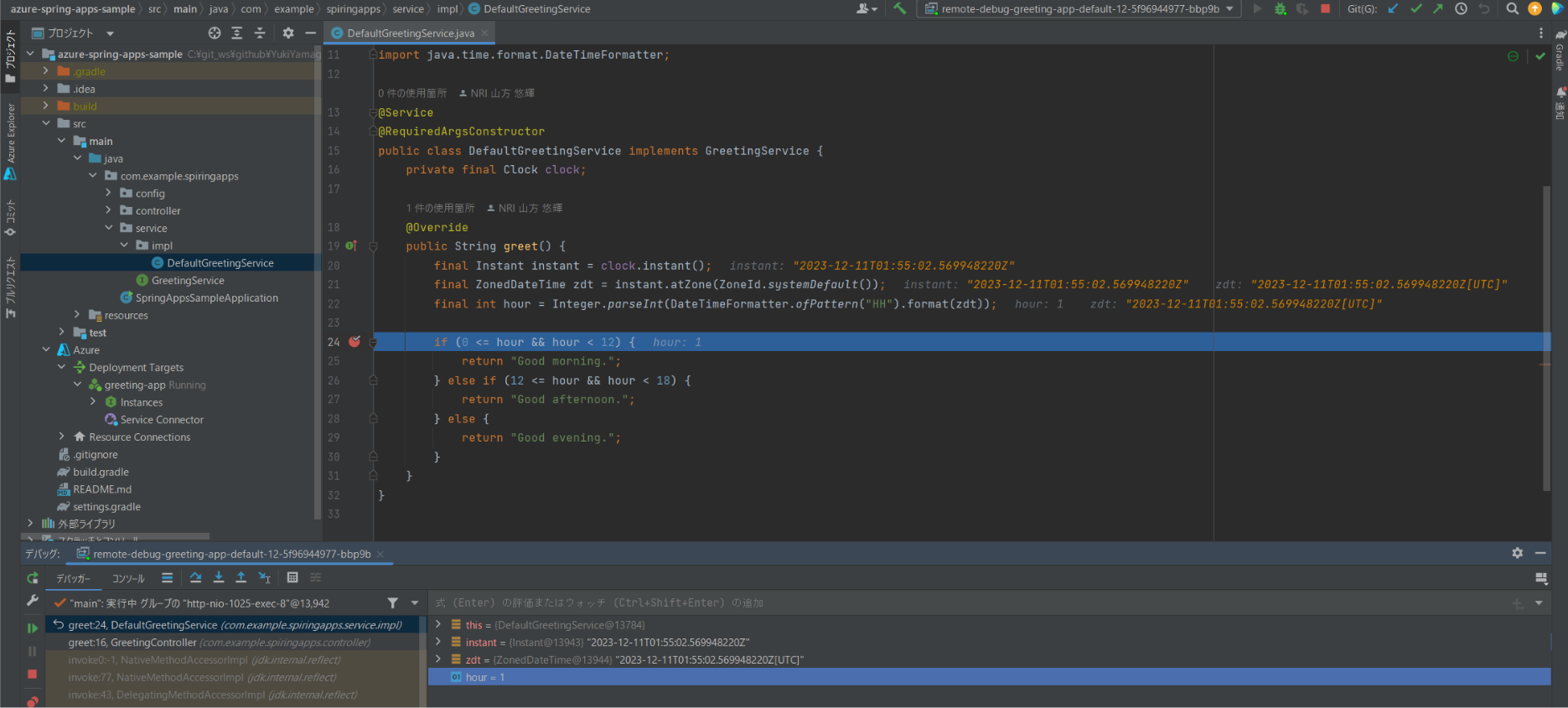Viewport: 1568px width, 708px height.
Task: Stop the running debug session from top toolbar
Action: pos(1325,9)
